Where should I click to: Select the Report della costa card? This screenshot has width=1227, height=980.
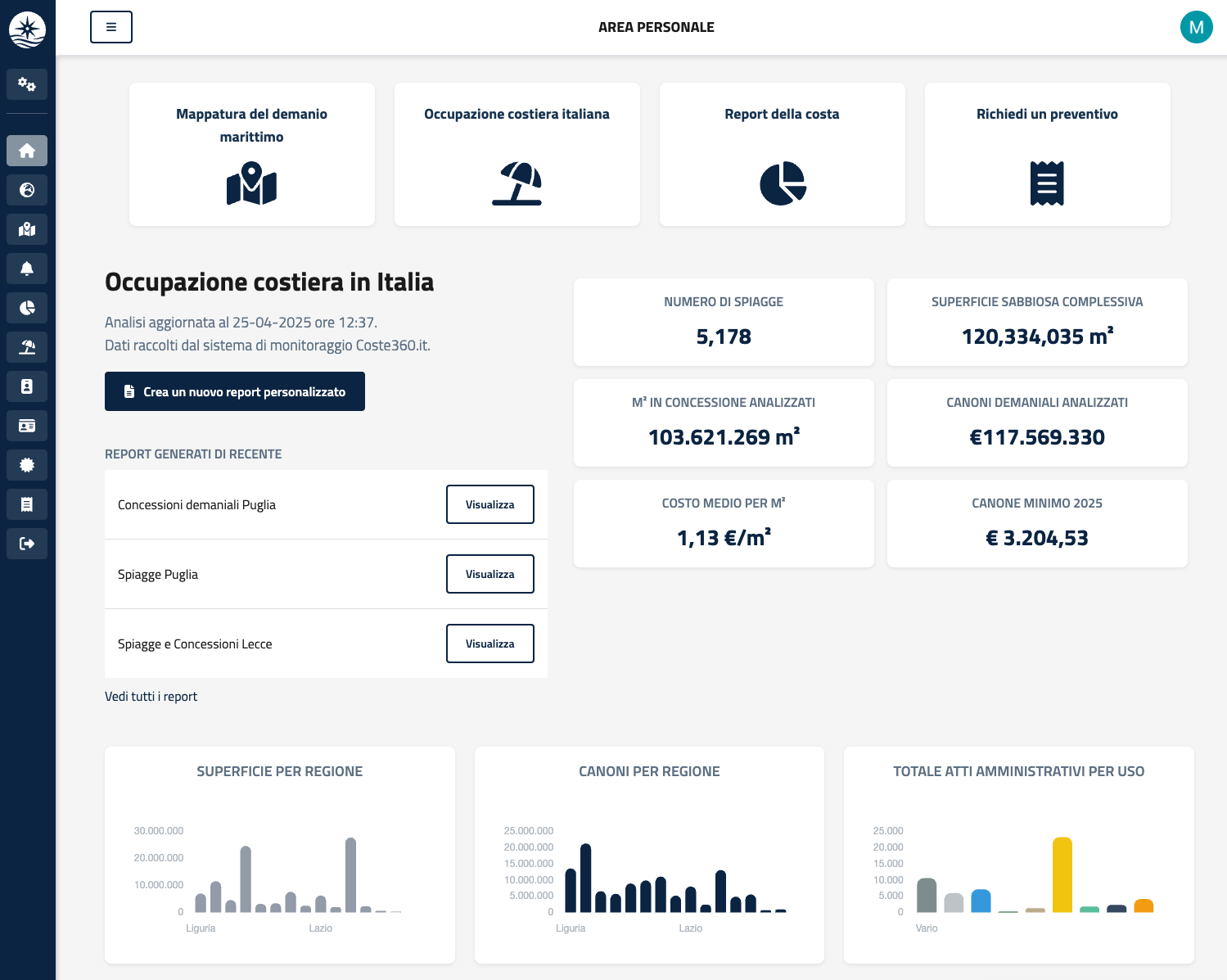[x=782, y=154]
